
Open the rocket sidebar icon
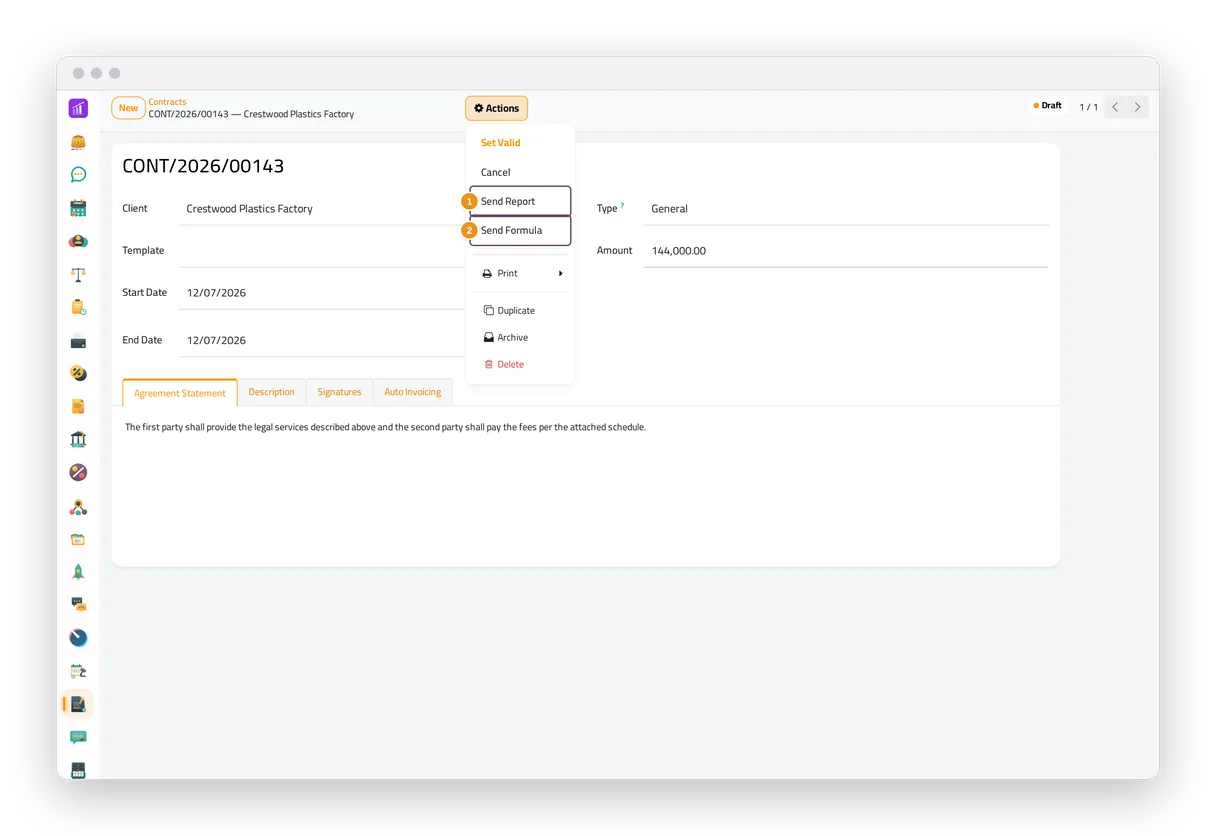coord(78,572)
